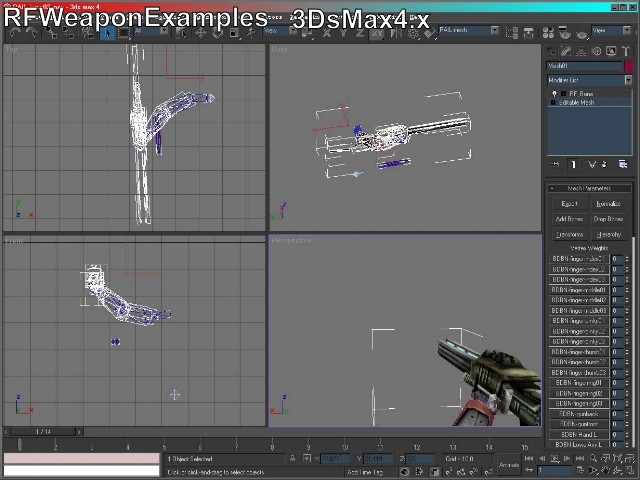Activate the Select Object arrow tool
Image resolution: width=640 pixels, height=480 pixels.
[108, 33]
